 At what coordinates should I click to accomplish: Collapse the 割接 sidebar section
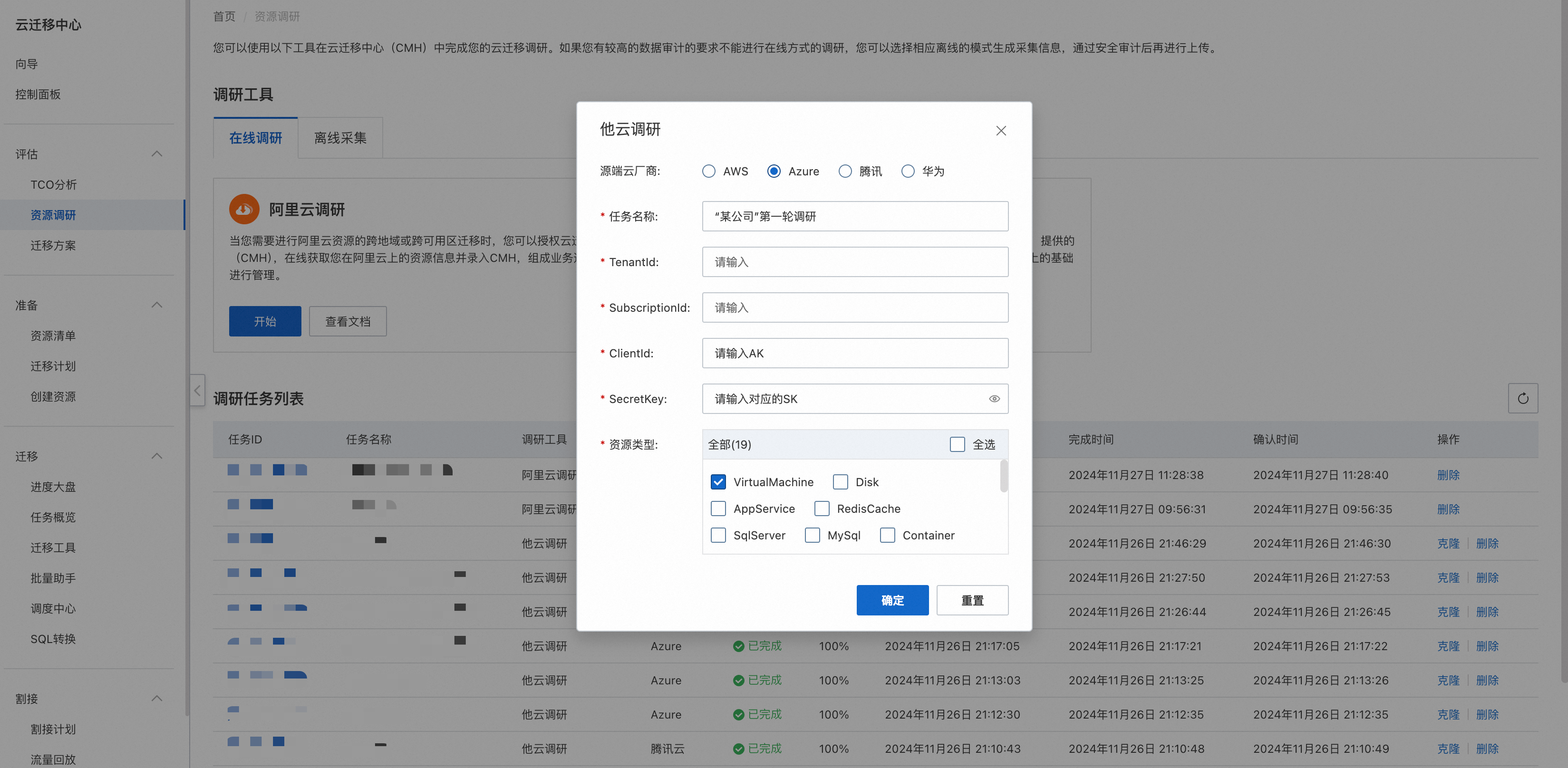click(x=156, y=698)
